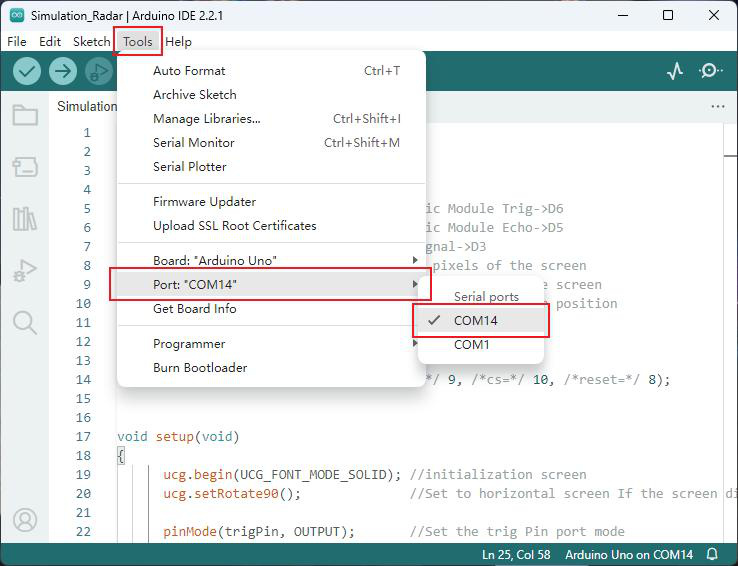Click the ucg.setRotate90() code line

coord(232,494)
